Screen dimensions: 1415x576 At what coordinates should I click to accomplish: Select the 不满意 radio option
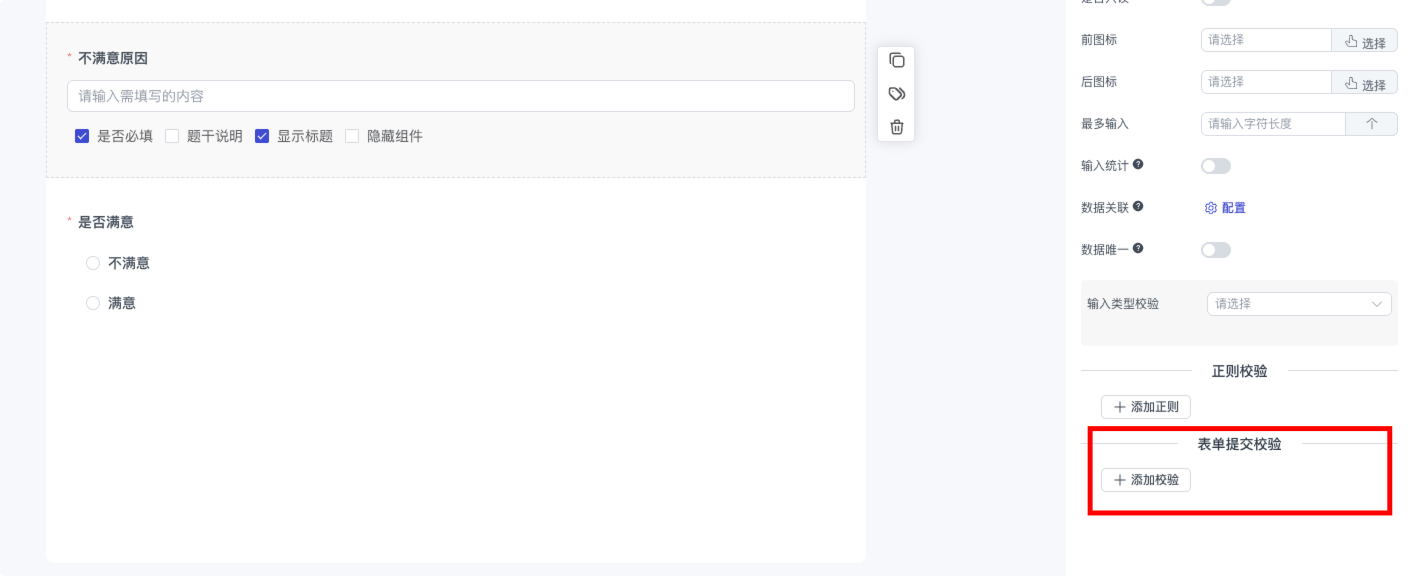point(93,263)
